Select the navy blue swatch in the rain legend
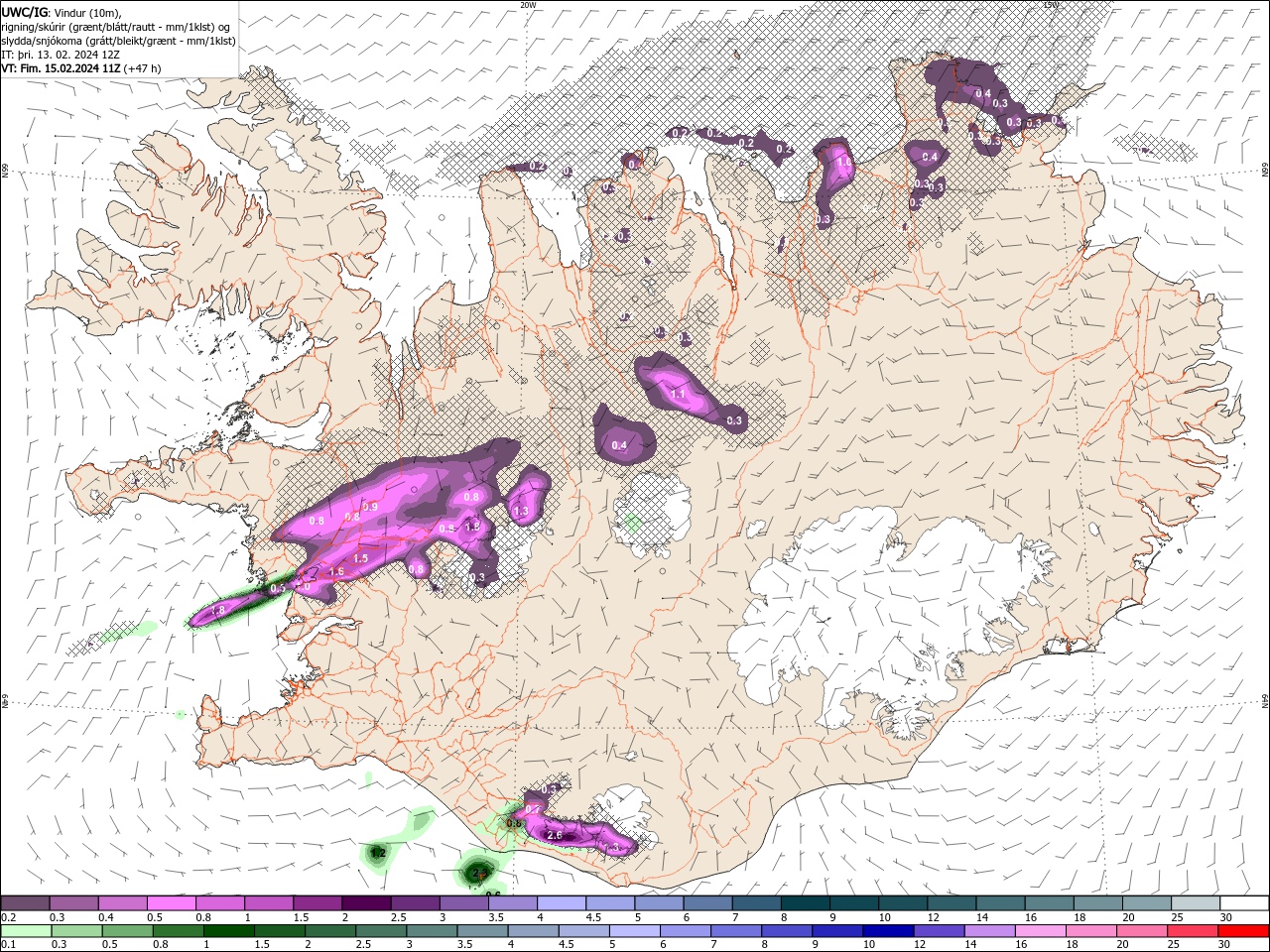1270x952 pixels. point(887,931)
